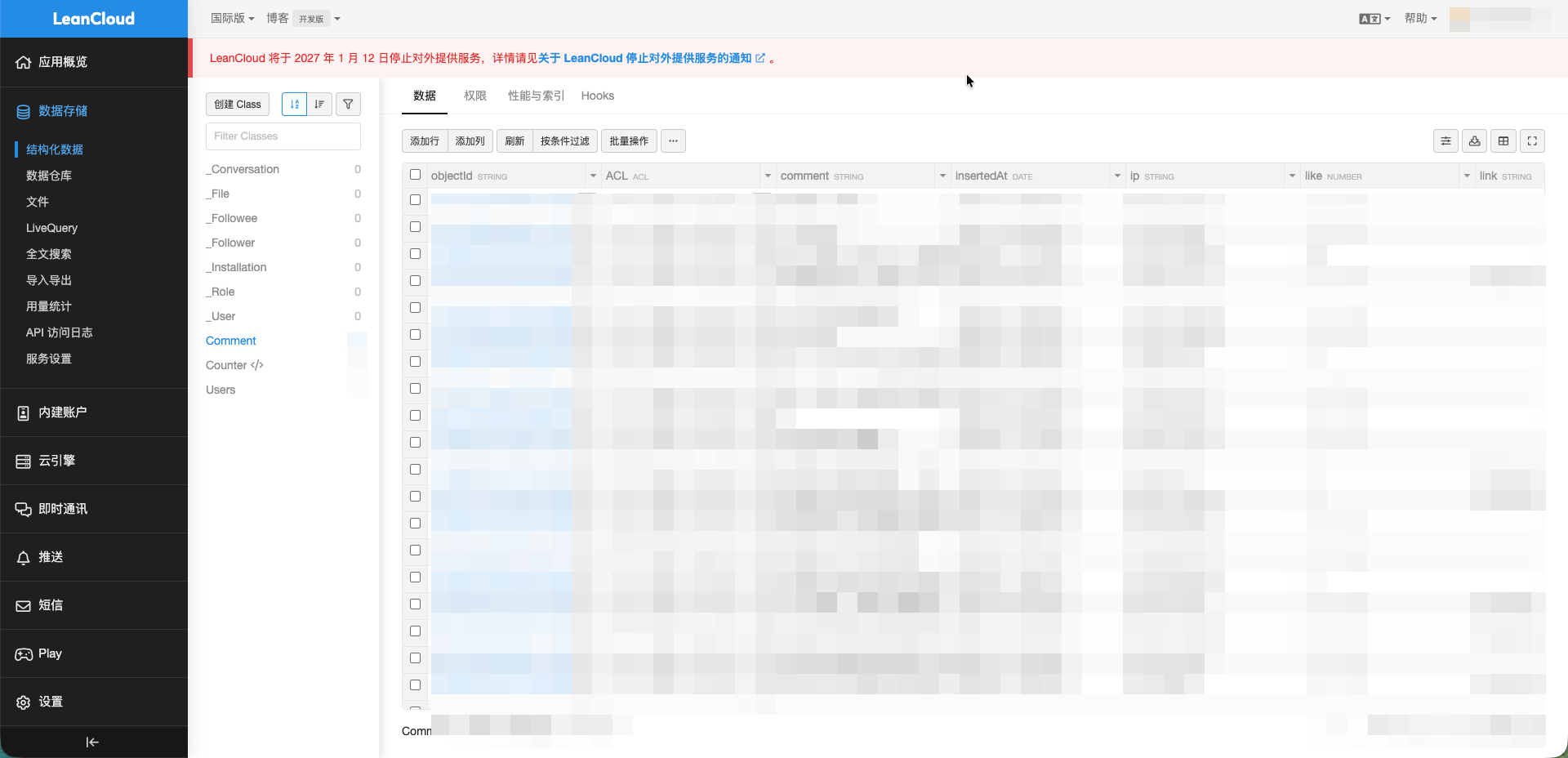Open the language switcher icon menu

click(1374, 19)
